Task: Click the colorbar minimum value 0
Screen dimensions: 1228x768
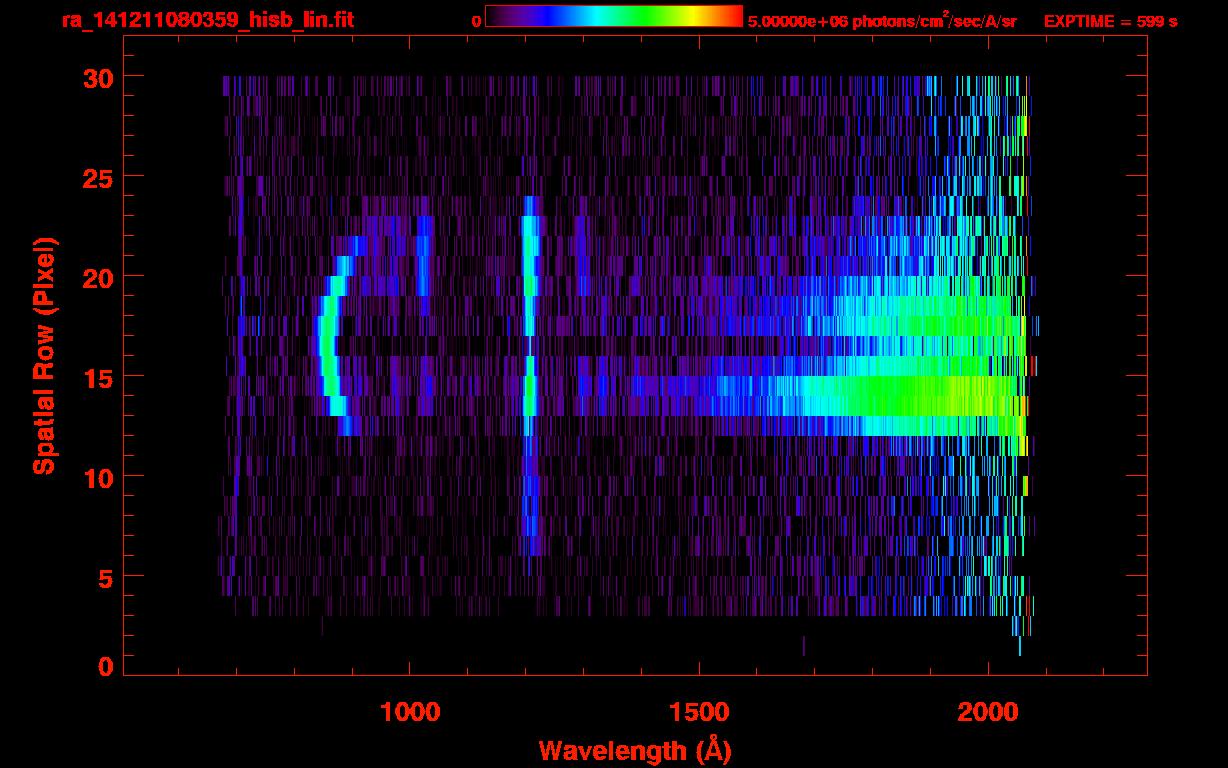Action: click(476, 21)
